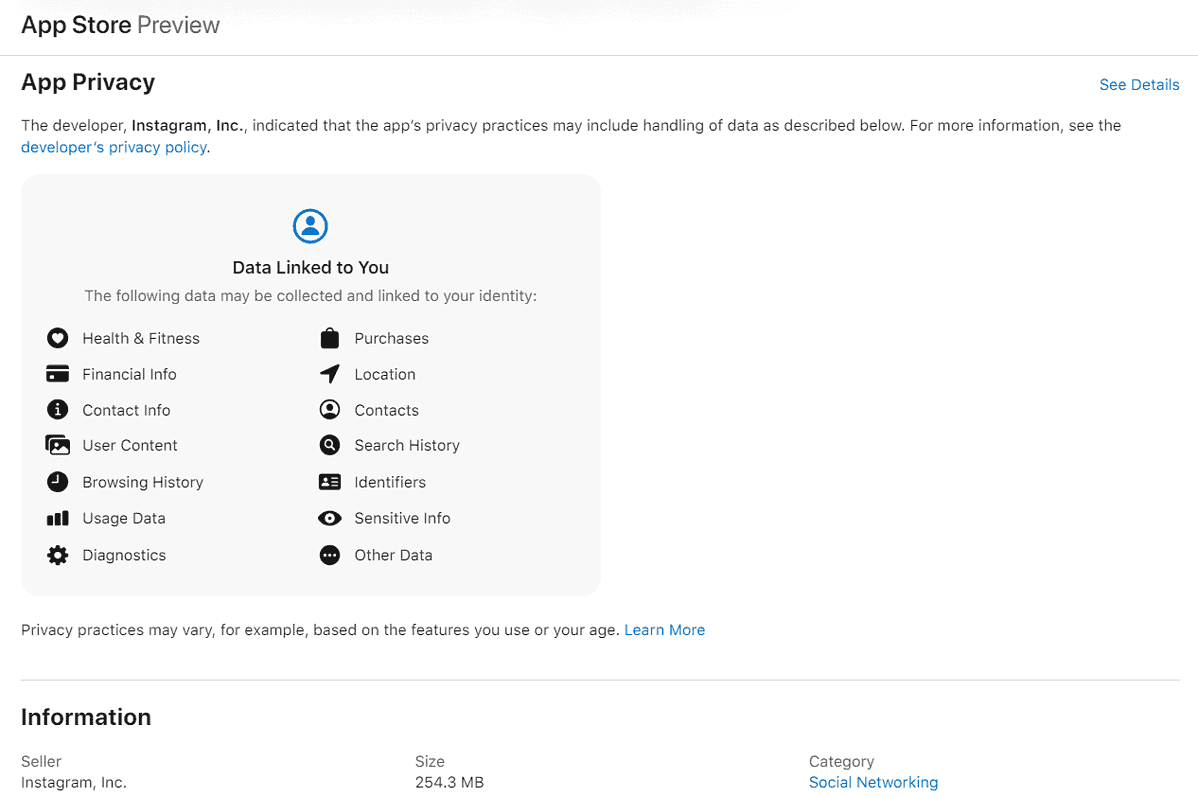Click the bold Instagram, Inc. developer name
Screen dimensions: 1198x797
coord(187,125)
